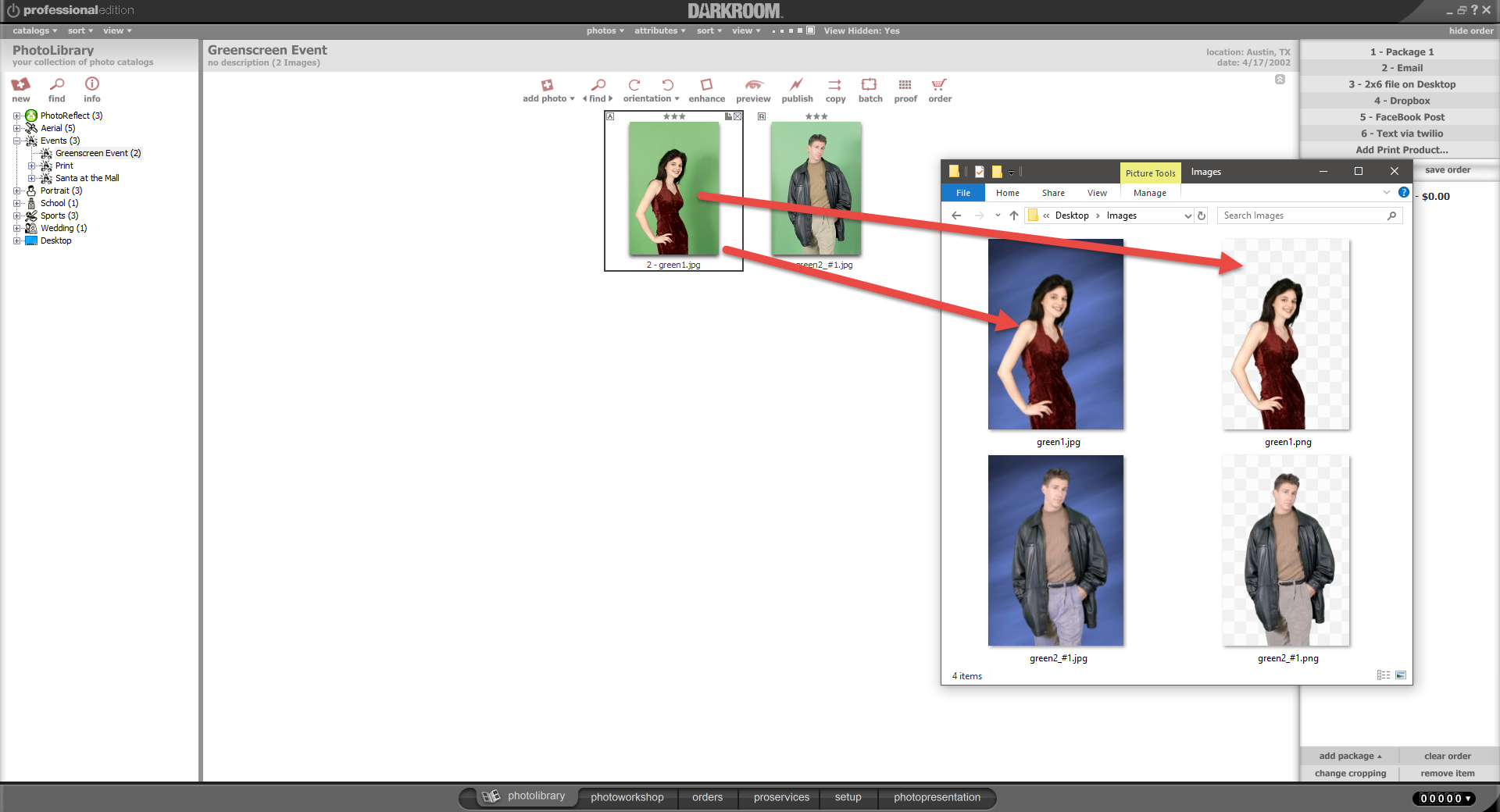This screenshot has height=812, width=1500.
Task: Switch Explorer to details view mode
Action: 1384,675
